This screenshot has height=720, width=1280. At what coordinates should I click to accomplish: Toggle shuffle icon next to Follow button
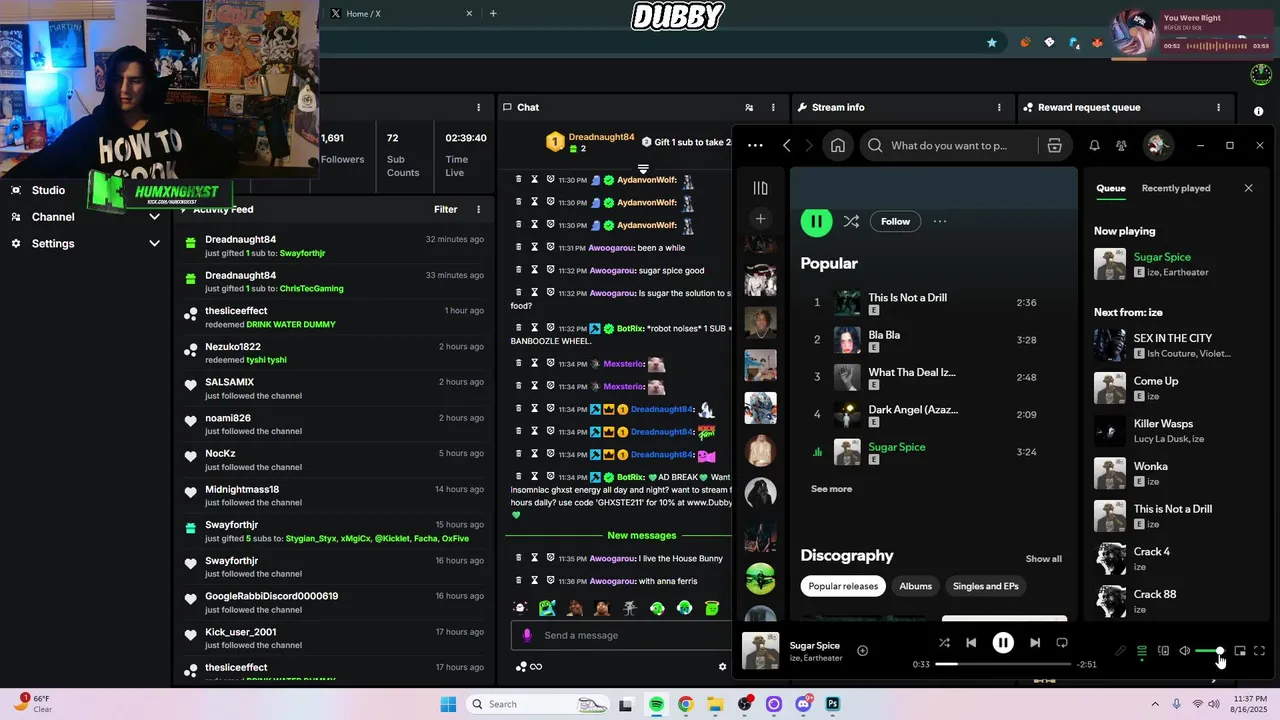click(x=851, y=222)
